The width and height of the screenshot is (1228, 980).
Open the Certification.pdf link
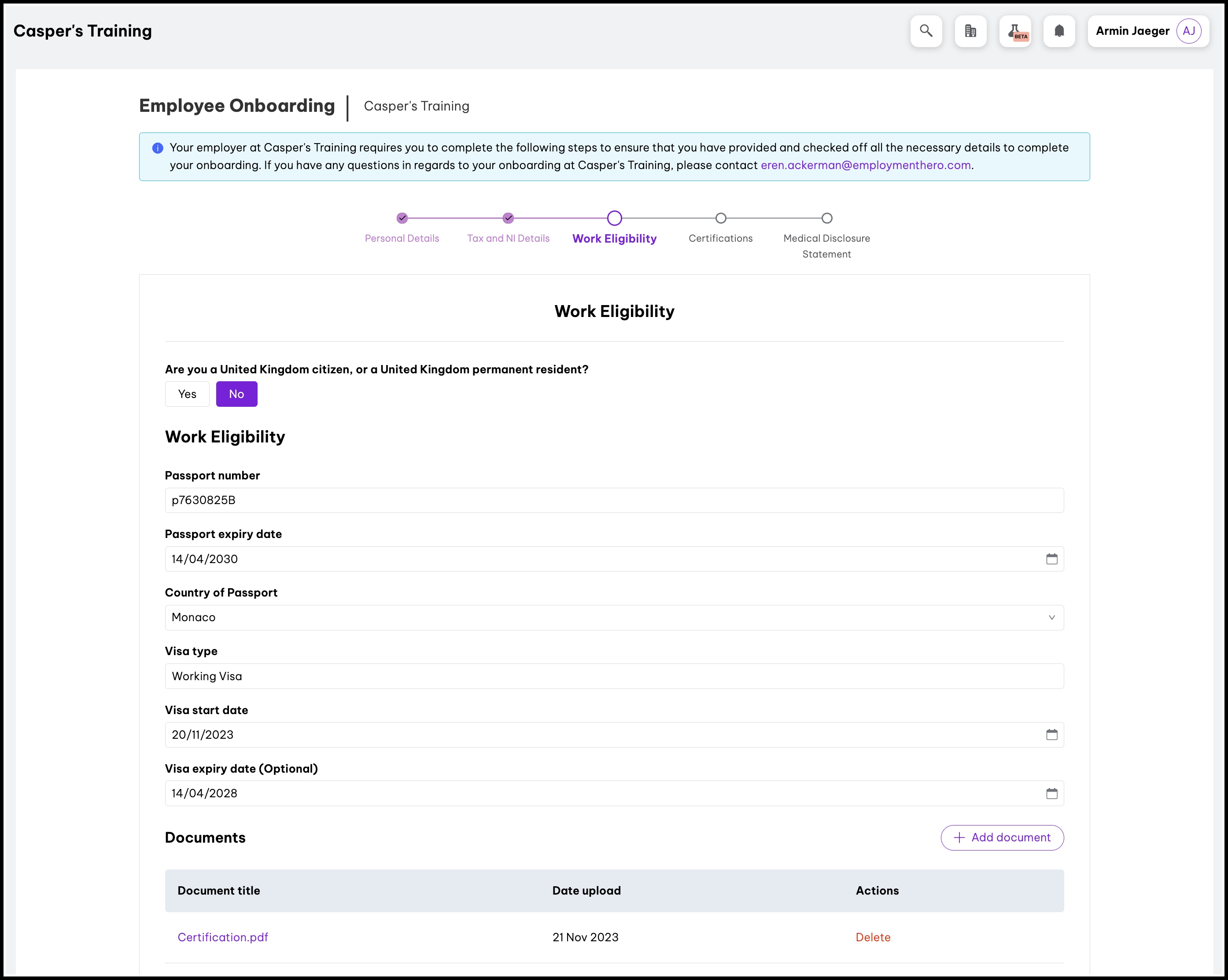pyautogui.click(x=223, y=937)
